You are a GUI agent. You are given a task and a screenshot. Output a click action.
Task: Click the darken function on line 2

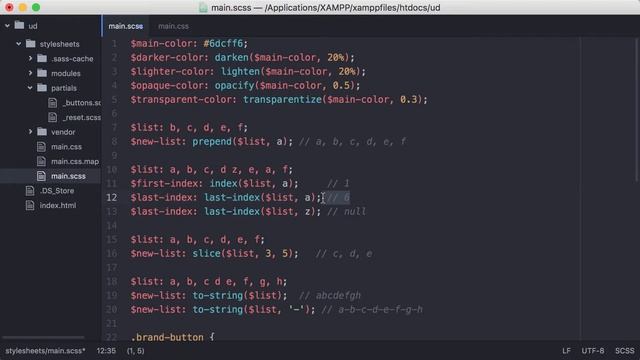tap(231, 58)
